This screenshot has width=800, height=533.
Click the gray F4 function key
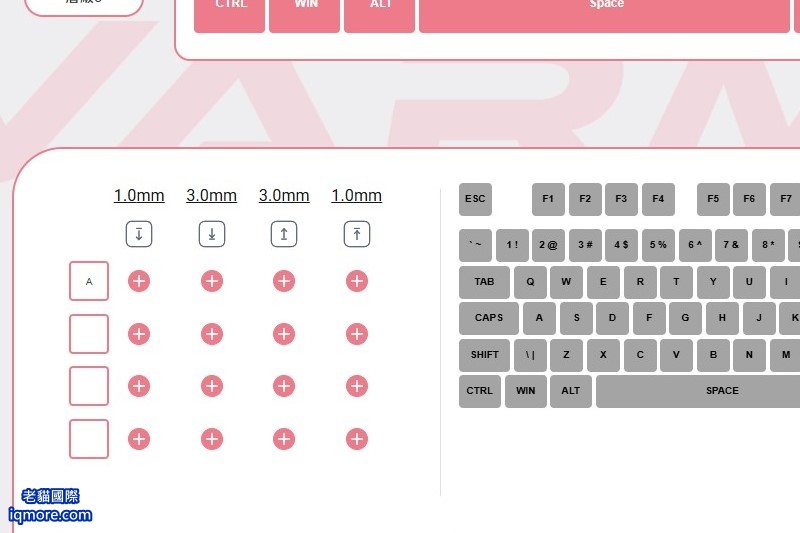pyautogui.click(x=658, y=199)
